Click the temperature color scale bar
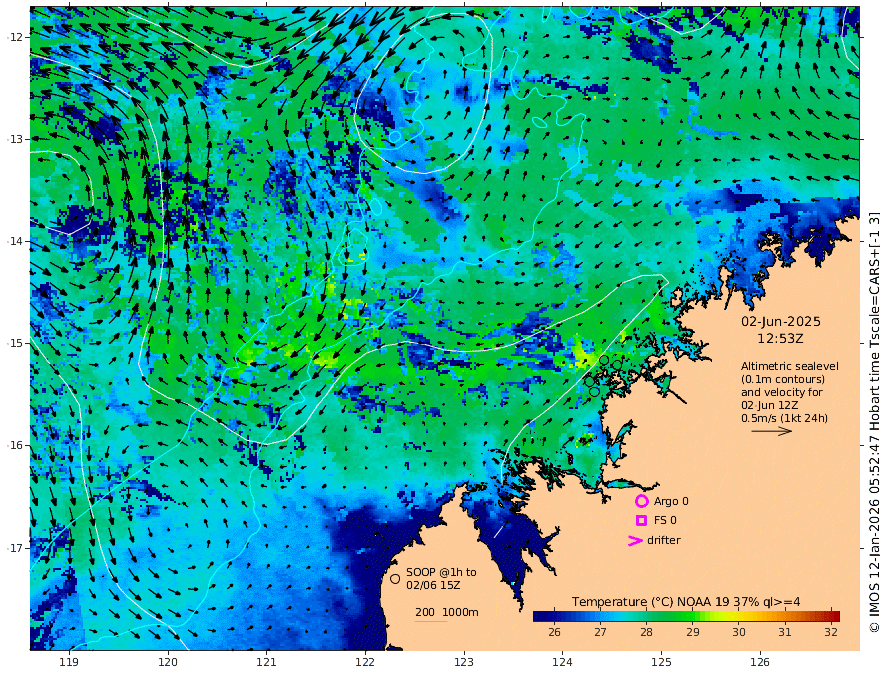 (x=686, y=616)
